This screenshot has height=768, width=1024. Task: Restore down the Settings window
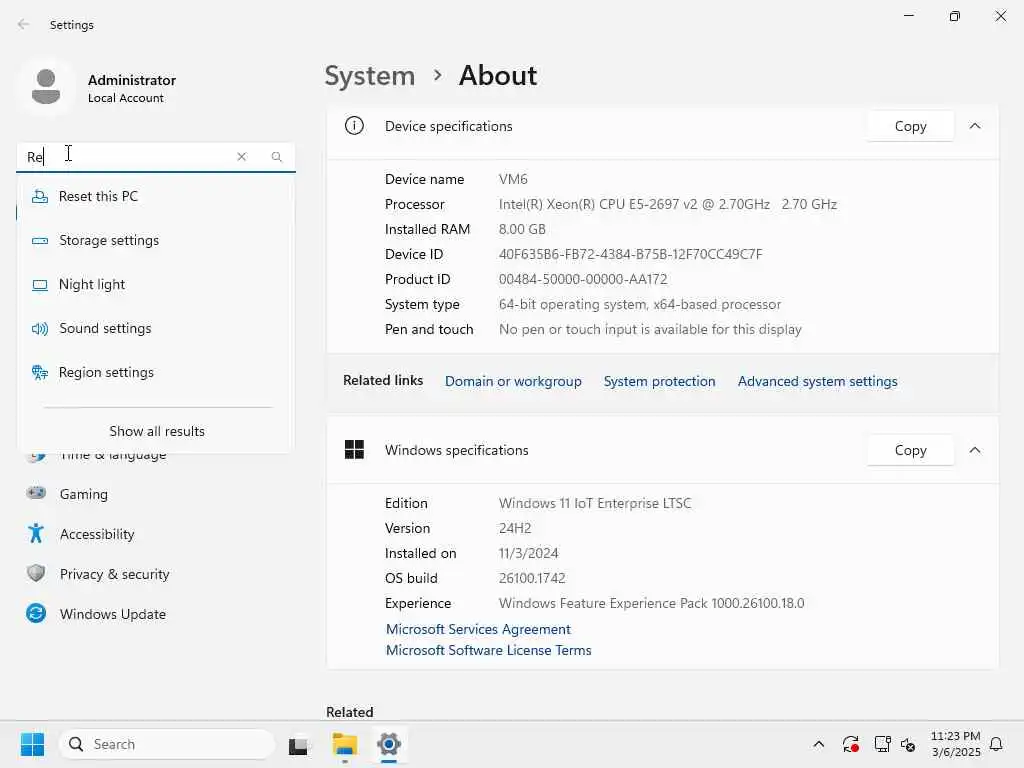point(955,16)
